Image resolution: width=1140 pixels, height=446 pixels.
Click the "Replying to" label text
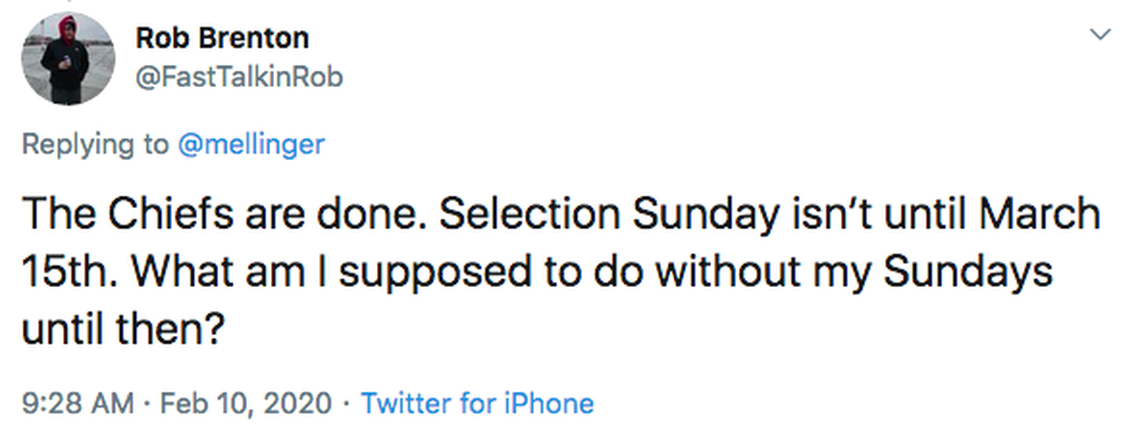(95, 144)
